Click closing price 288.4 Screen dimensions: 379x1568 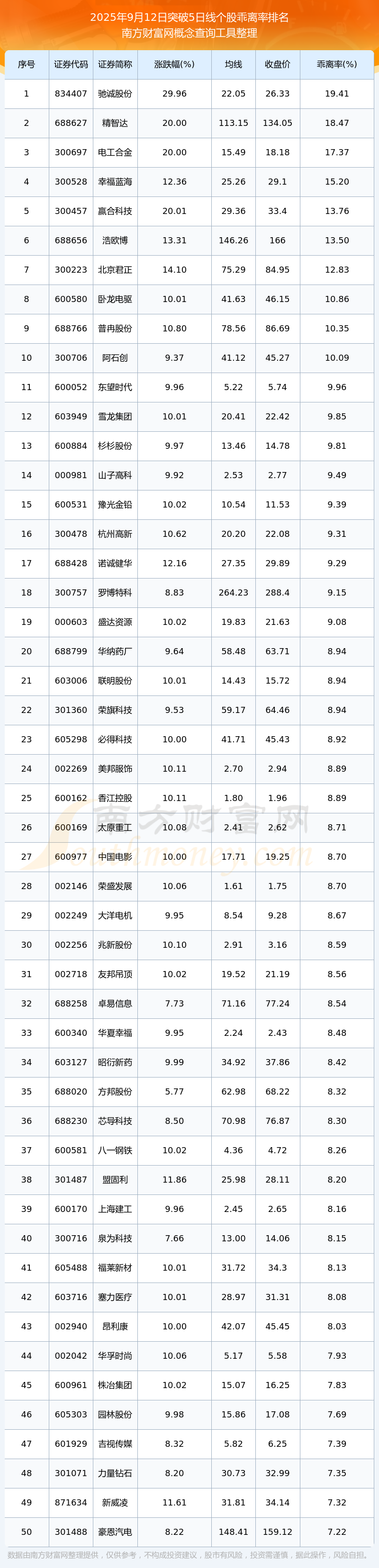coord(277,593)
